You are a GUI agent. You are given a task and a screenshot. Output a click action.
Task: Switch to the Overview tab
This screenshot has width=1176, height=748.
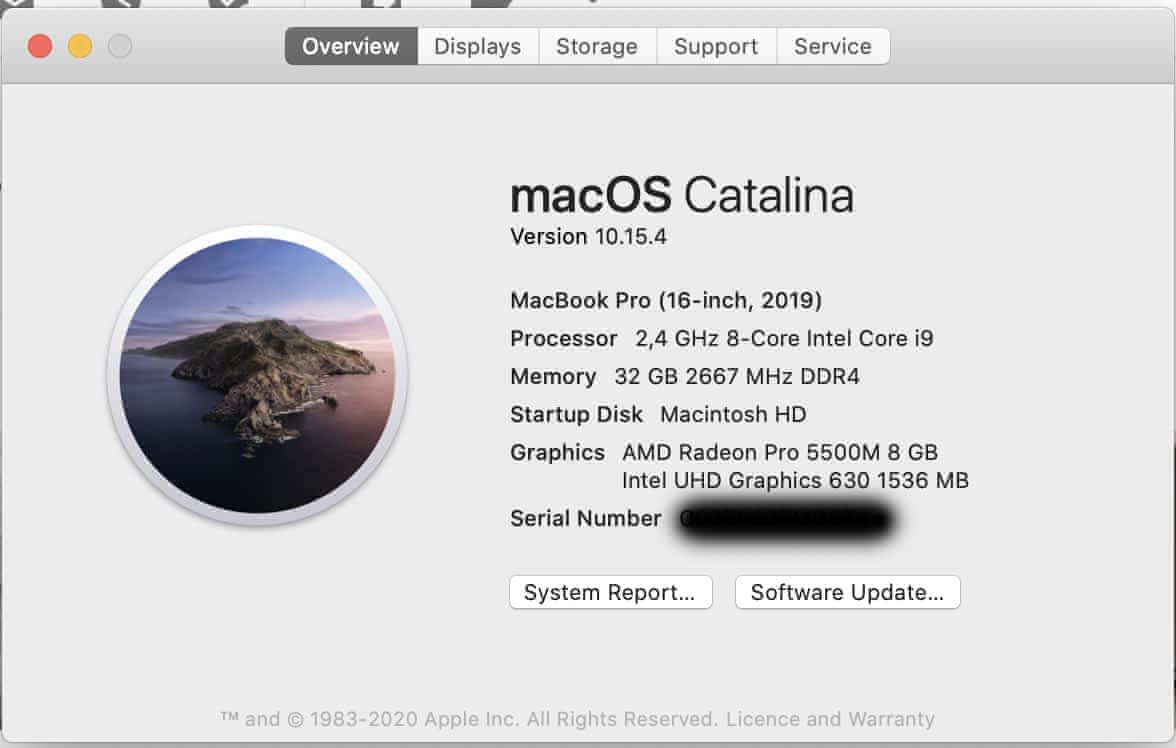[x=350, y=46]
